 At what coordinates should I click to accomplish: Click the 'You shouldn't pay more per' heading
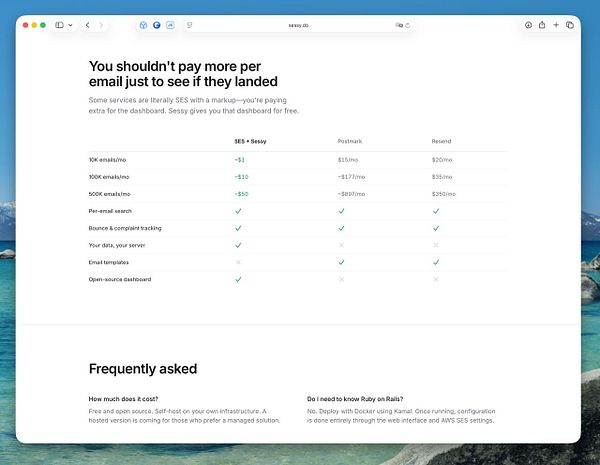[x=175, y=66]
